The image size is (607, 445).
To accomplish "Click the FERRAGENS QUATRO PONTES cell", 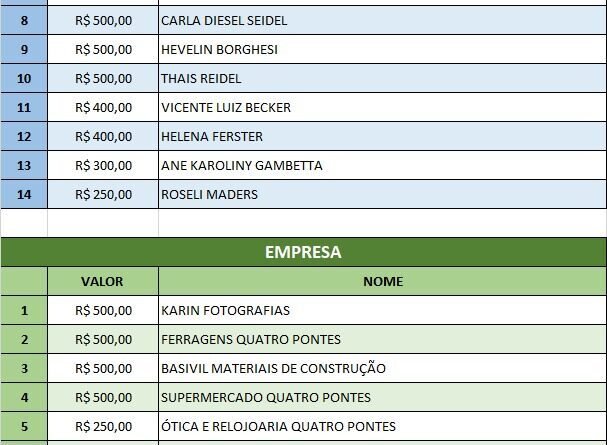I will (x=251, y=339).
